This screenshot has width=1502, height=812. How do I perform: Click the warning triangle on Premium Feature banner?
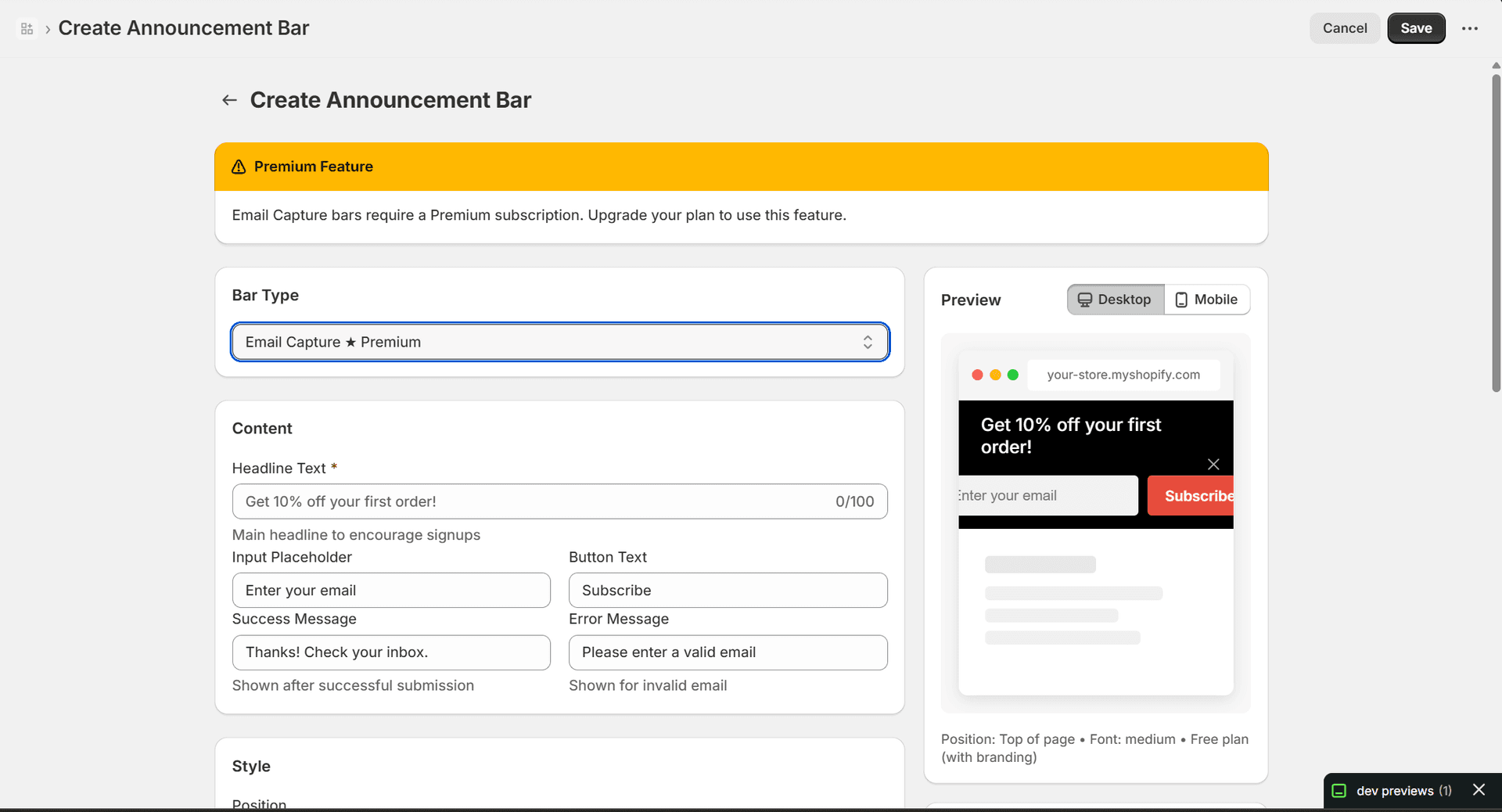click(x=239, y=167)
